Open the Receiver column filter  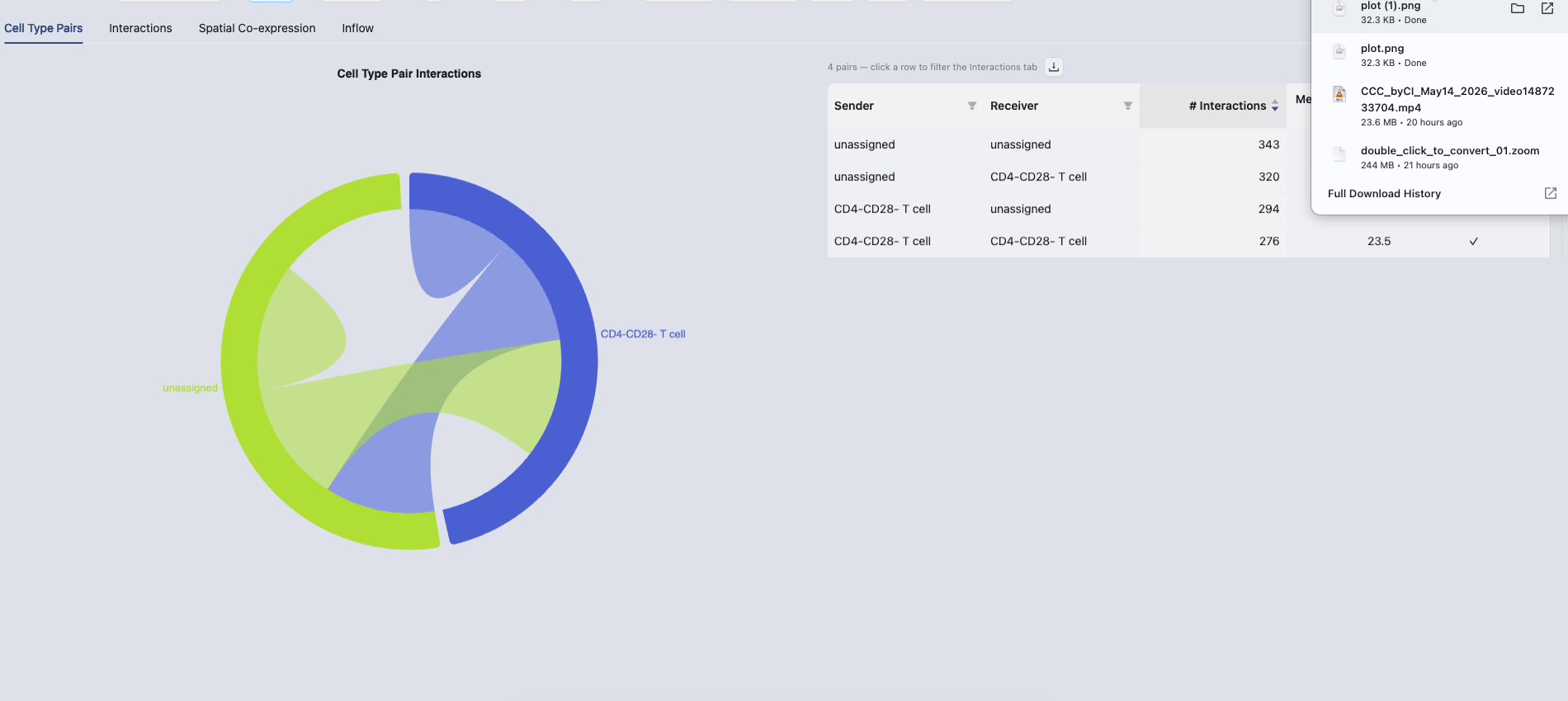1128,106
